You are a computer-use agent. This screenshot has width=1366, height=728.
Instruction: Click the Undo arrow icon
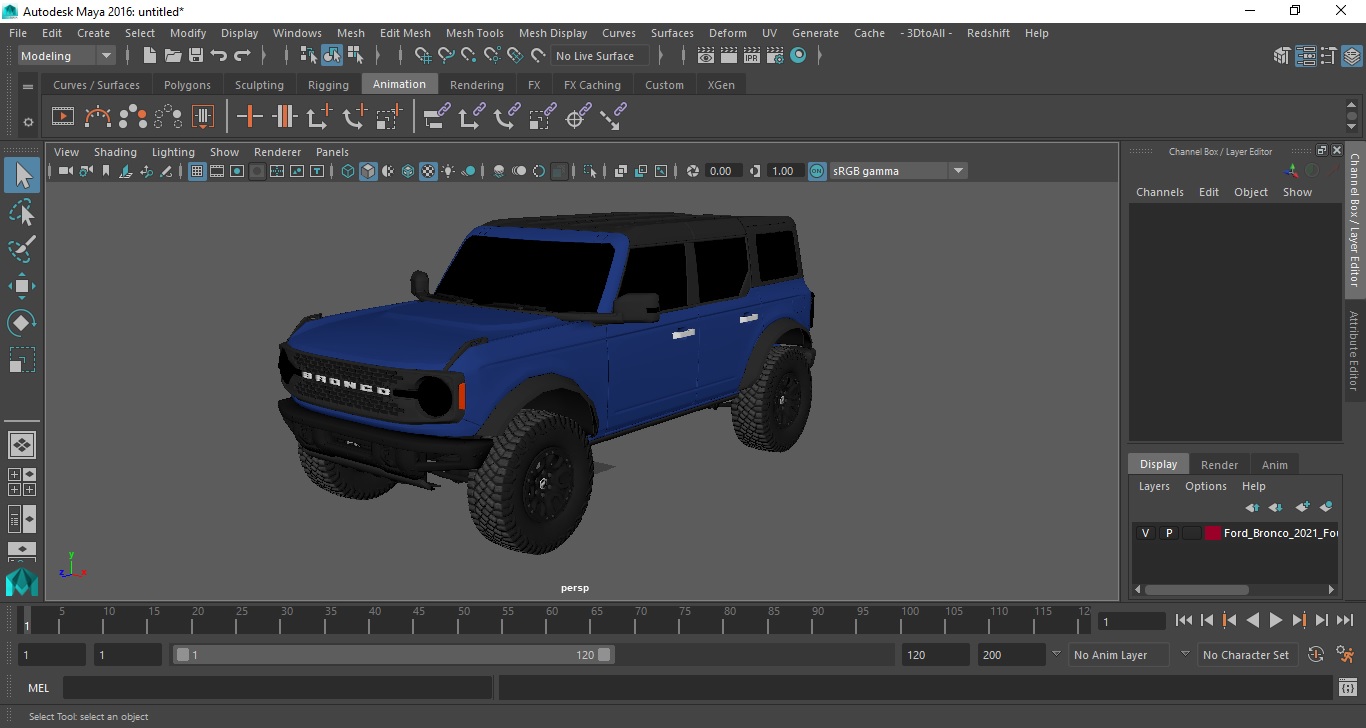pos(219,56)
